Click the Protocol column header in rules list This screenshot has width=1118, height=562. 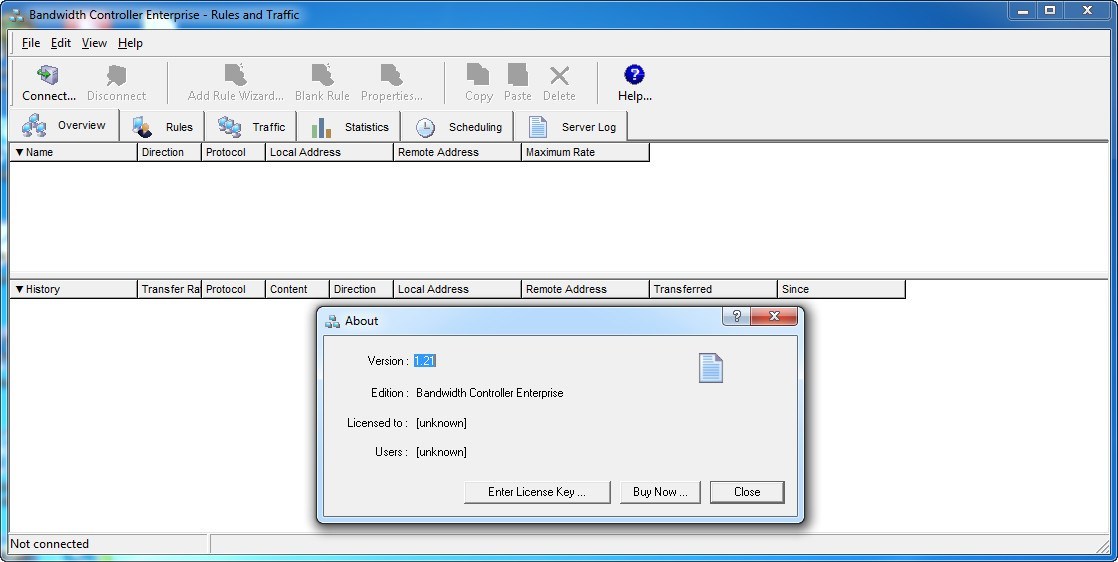pos(233,152)
